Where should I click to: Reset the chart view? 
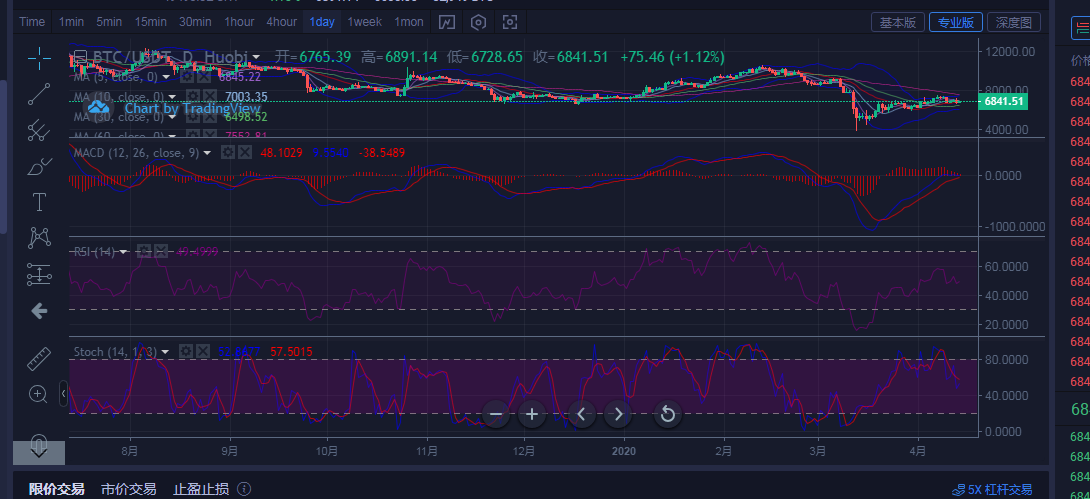pos(668,414)
